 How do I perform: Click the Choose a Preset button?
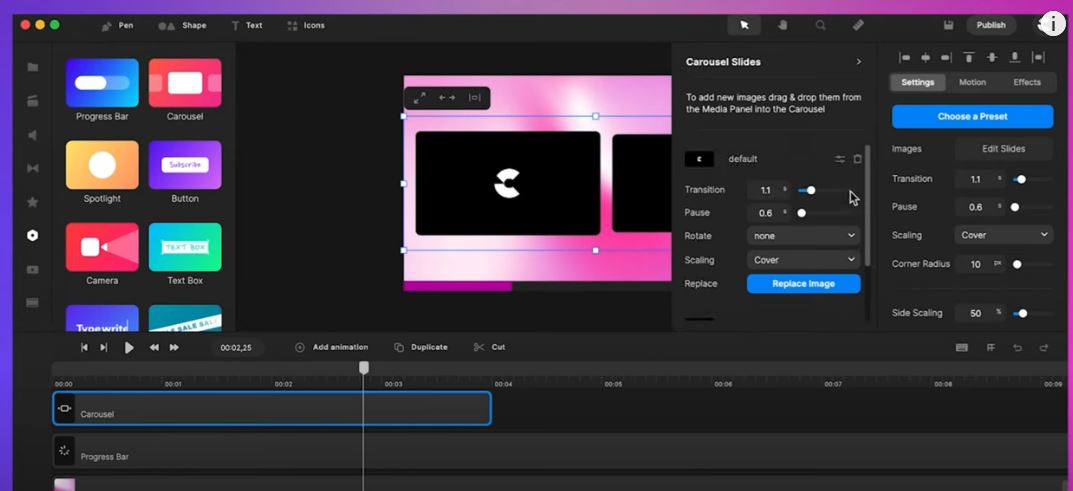click(x=972, y=116)
